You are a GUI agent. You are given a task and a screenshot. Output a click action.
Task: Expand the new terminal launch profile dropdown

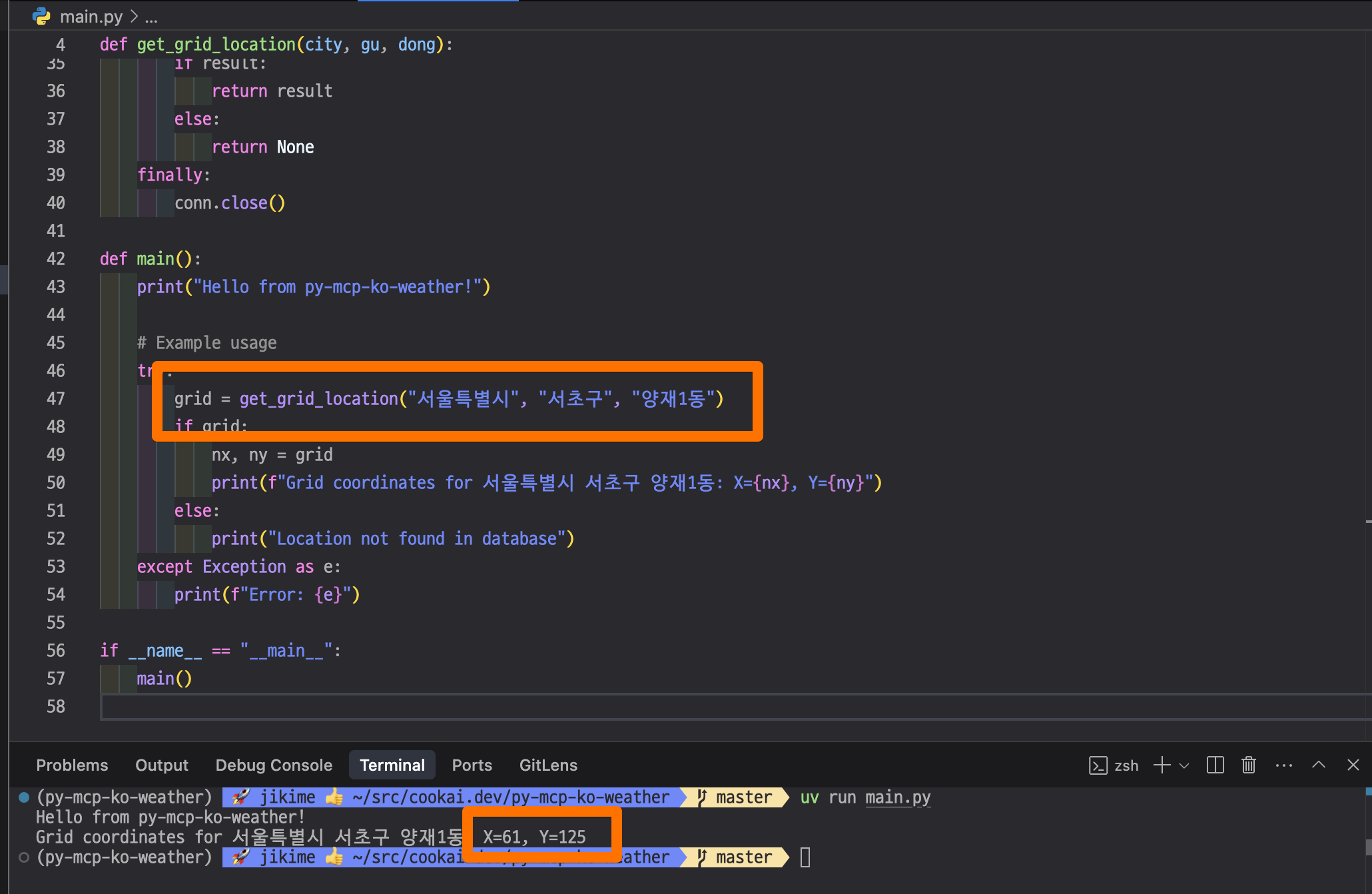click(x=1184, y=766)
